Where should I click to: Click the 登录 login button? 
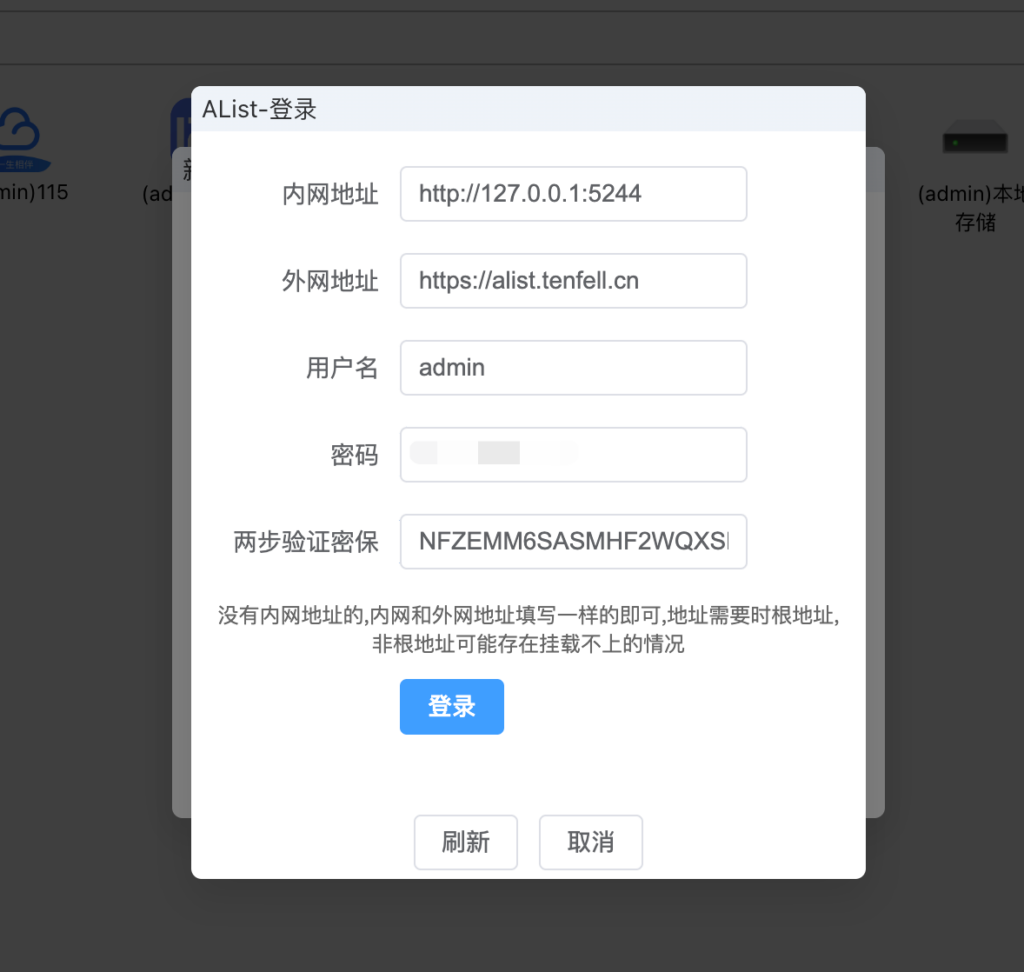[x=451, y=706]
